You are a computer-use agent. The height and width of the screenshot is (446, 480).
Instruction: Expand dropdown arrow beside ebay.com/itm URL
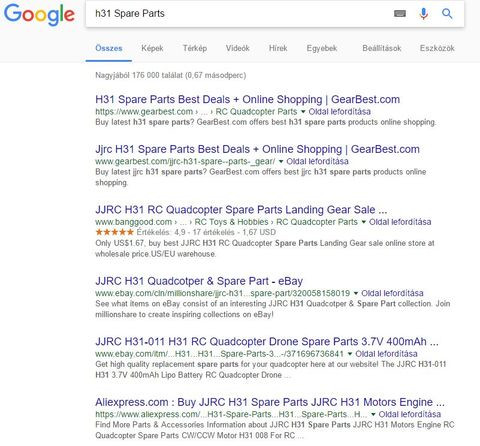pyautogui.click(x=350, y=354)
